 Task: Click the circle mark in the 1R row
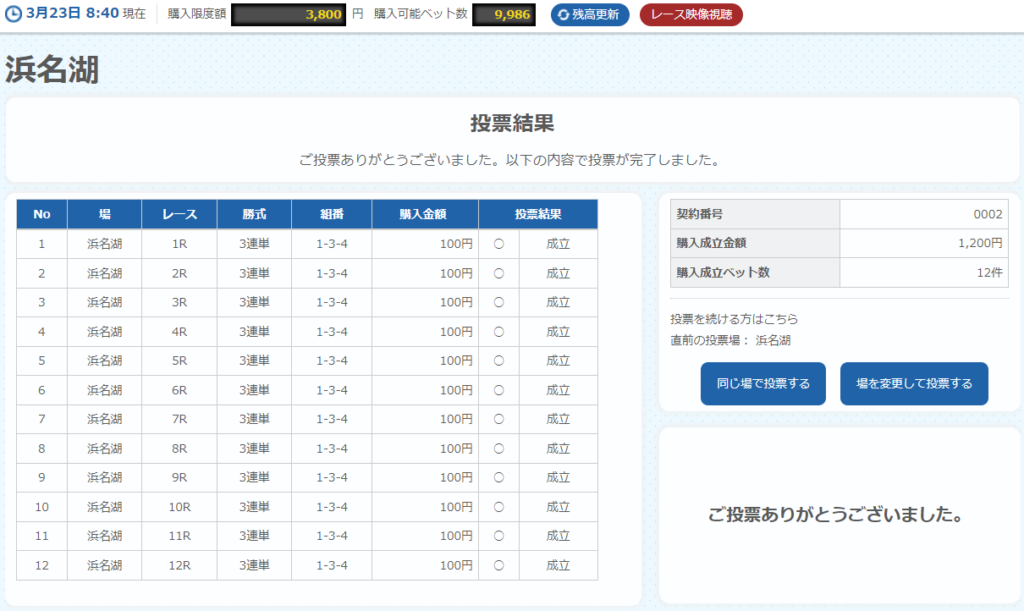tap(499, 244)
